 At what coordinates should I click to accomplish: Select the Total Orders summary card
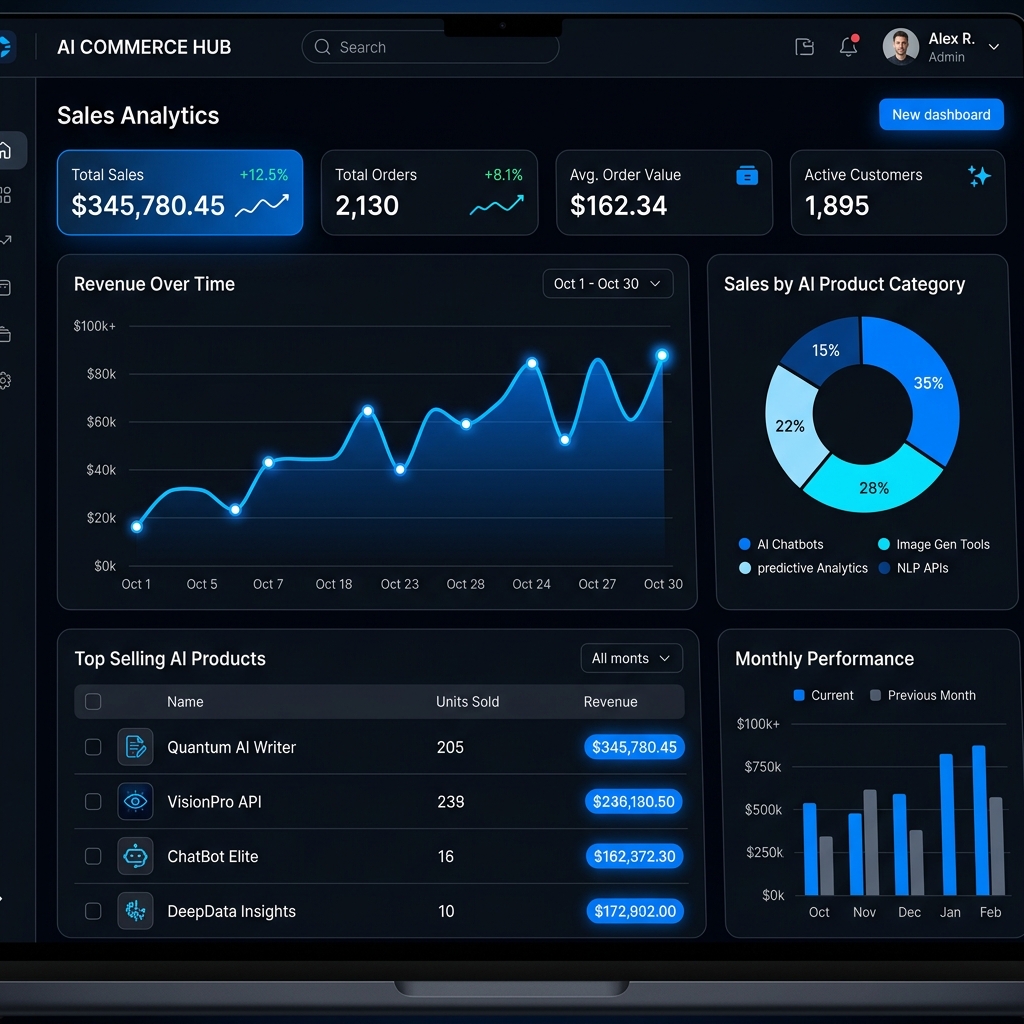pyautogui.click(x=429, y=192)
